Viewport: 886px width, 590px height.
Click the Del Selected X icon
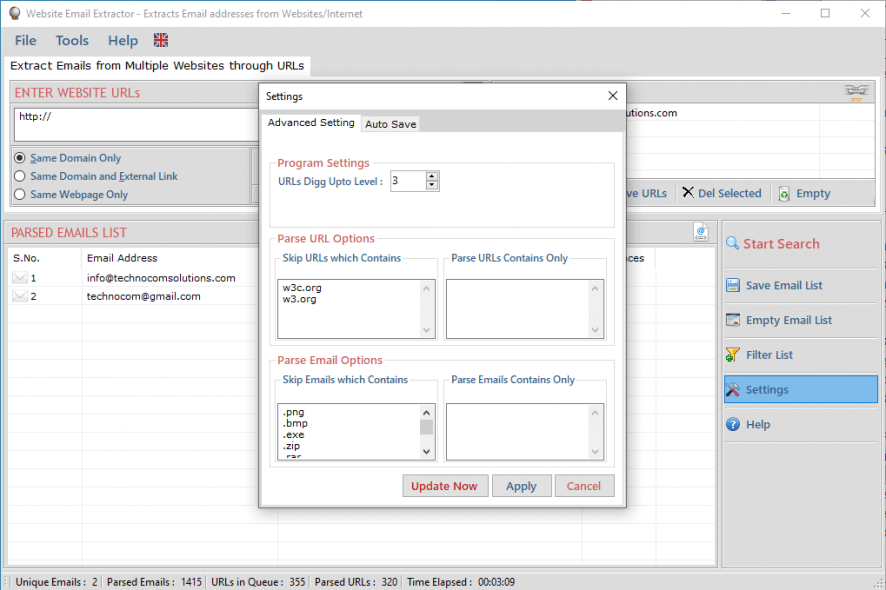point(688,193)
